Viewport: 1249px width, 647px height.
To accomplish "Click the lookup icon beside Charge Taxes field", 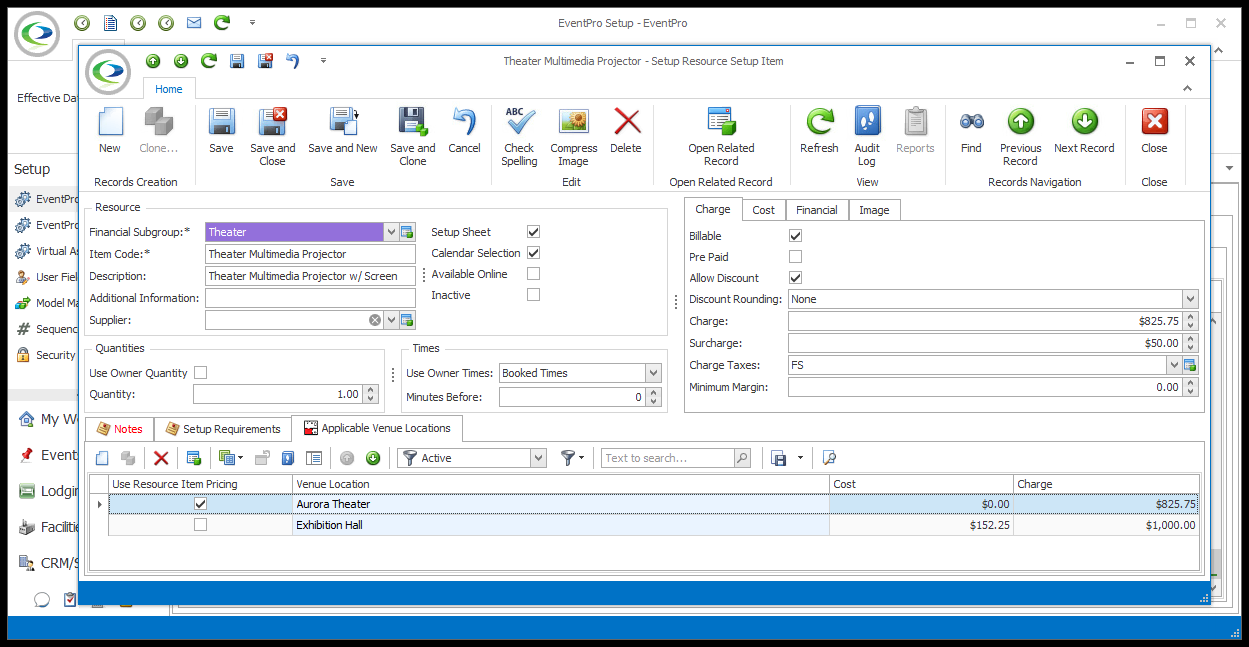I will 1190,365.
